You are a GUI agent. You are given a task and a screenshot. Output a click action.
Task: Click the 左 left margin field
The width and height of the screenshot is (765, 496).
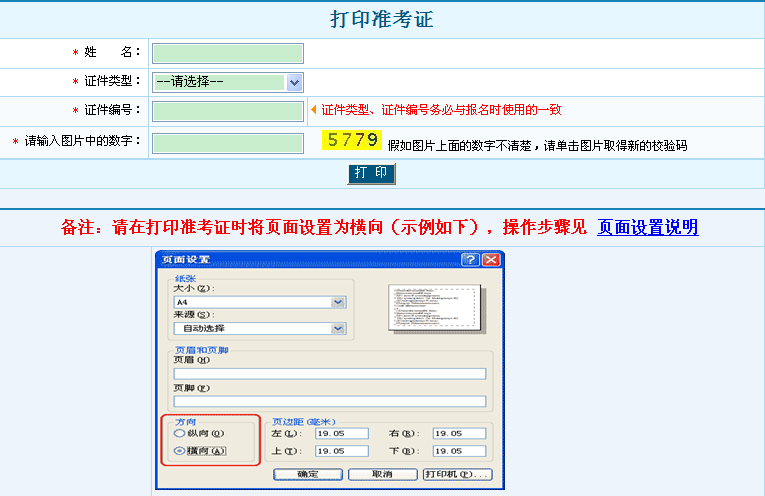(342, 434)
